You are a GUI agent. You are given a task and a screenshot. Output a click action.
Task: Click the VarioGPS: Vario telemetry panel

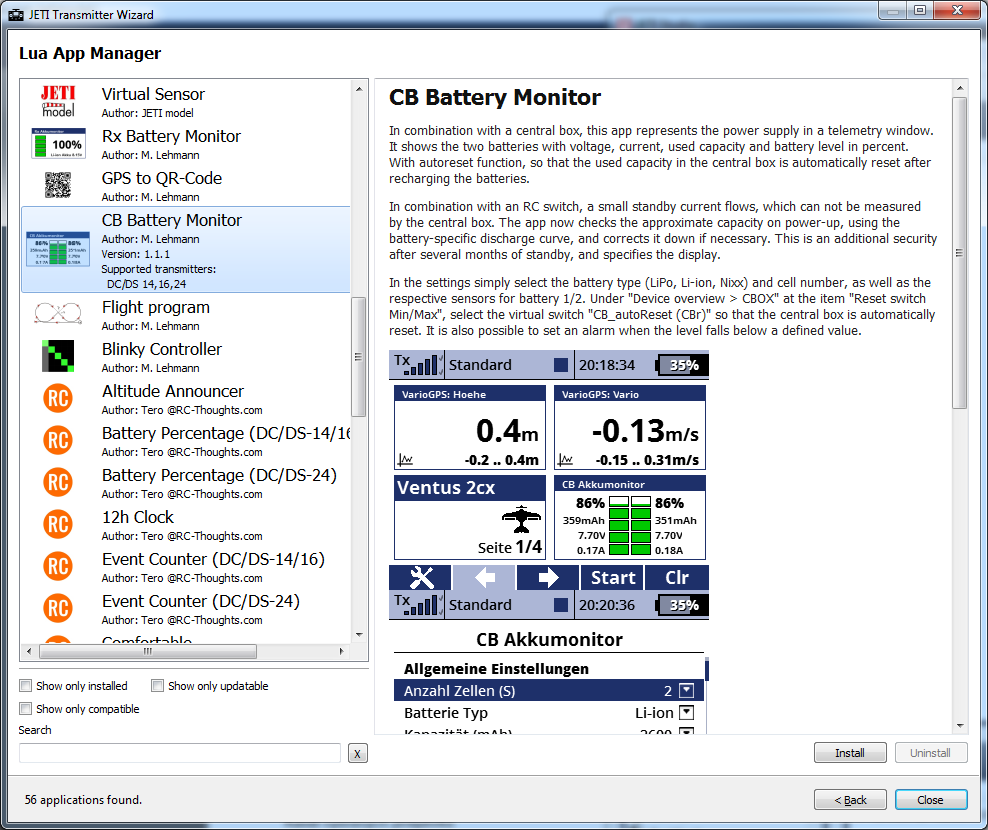click(629, 427)
